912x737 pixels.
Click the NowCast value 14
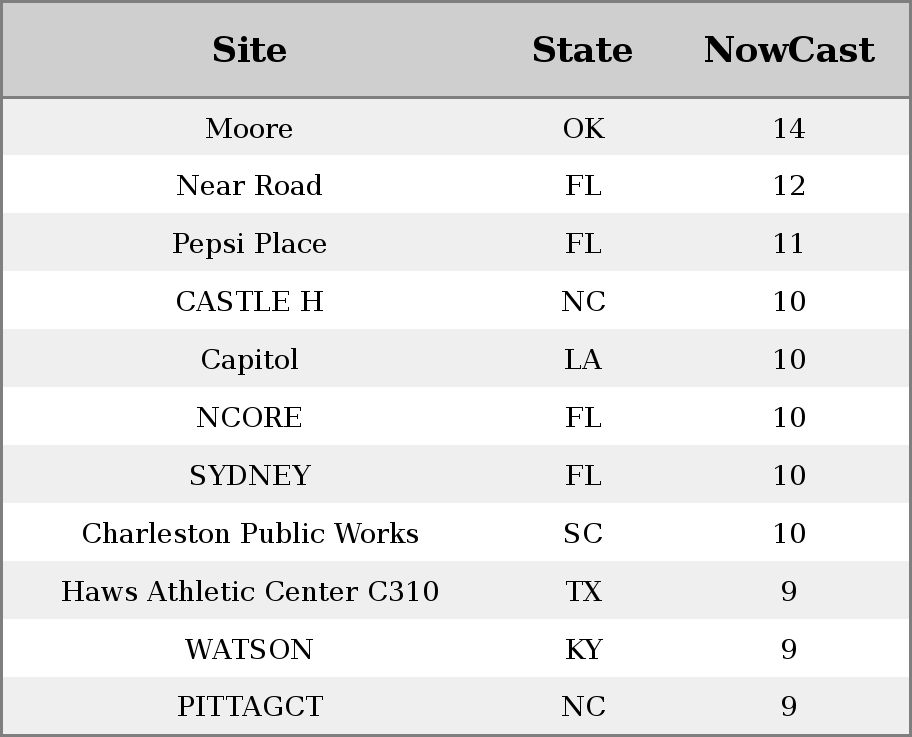click(x=789, y=128)
